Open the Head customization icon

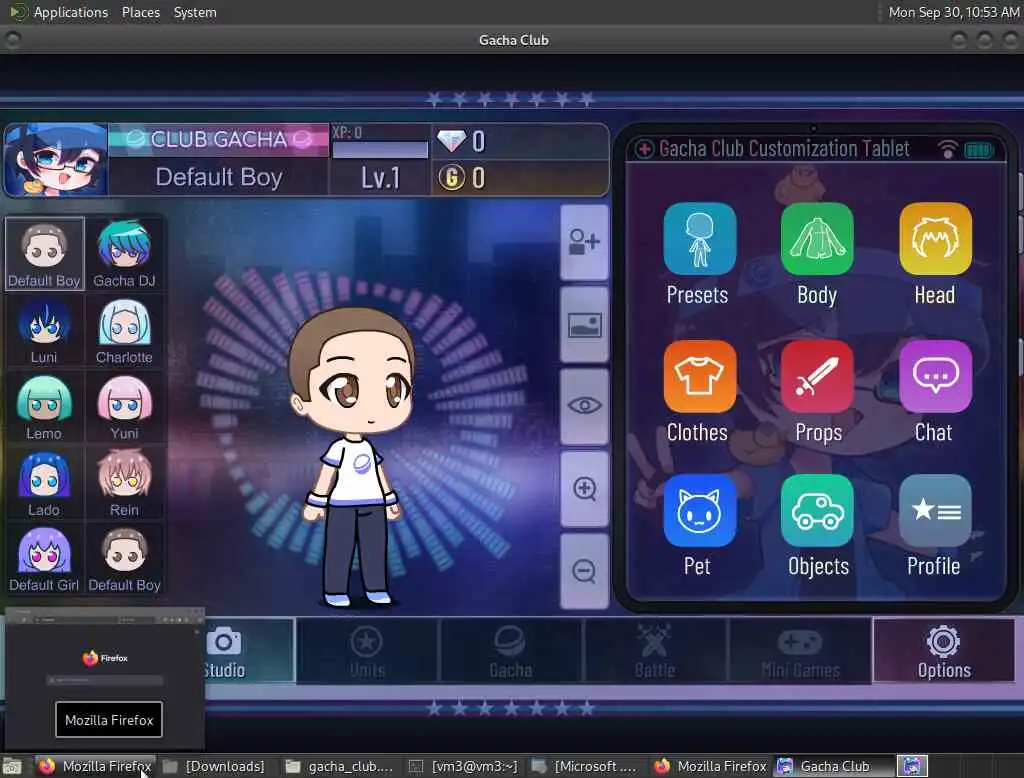(935, 239)
